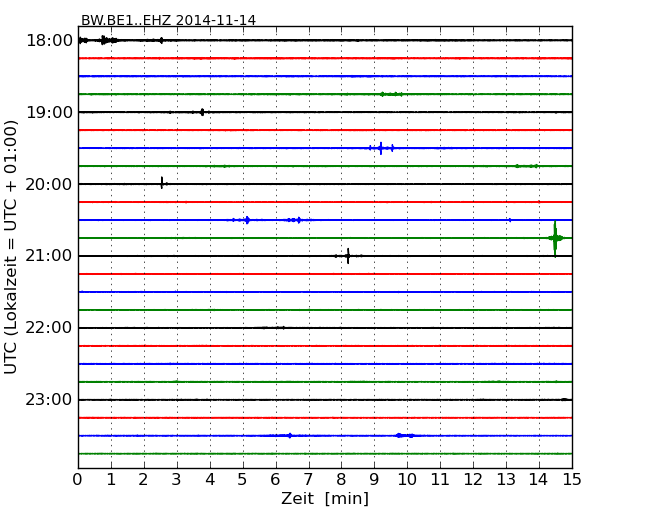Click the x-axis tick label 2
This screenshot has width=650, height=520.
coord(143,479)
